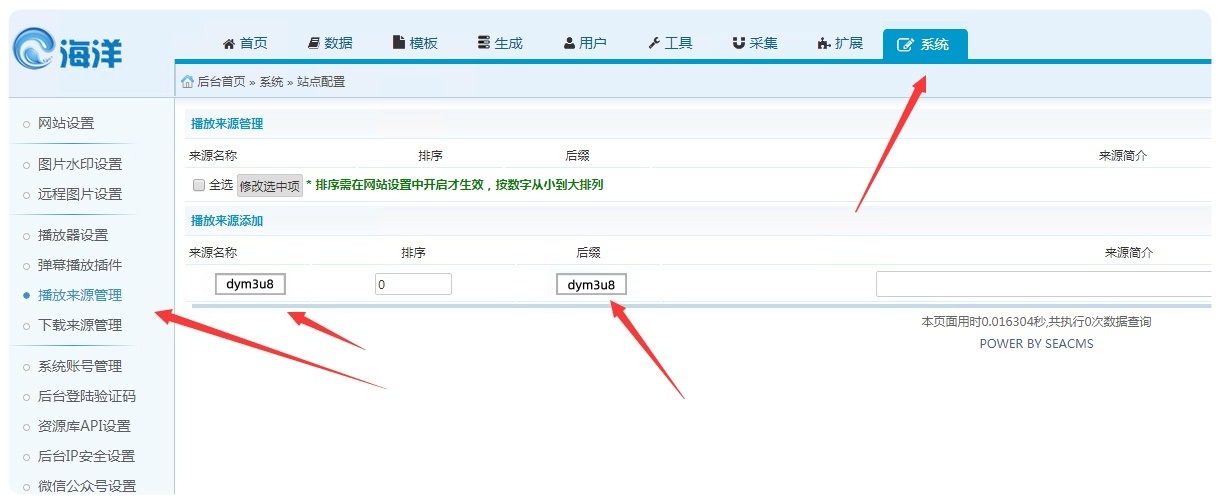This screenshot has width=1220, height=504.
Task: Open the 生成 generate tab
Action: point(500,44)
